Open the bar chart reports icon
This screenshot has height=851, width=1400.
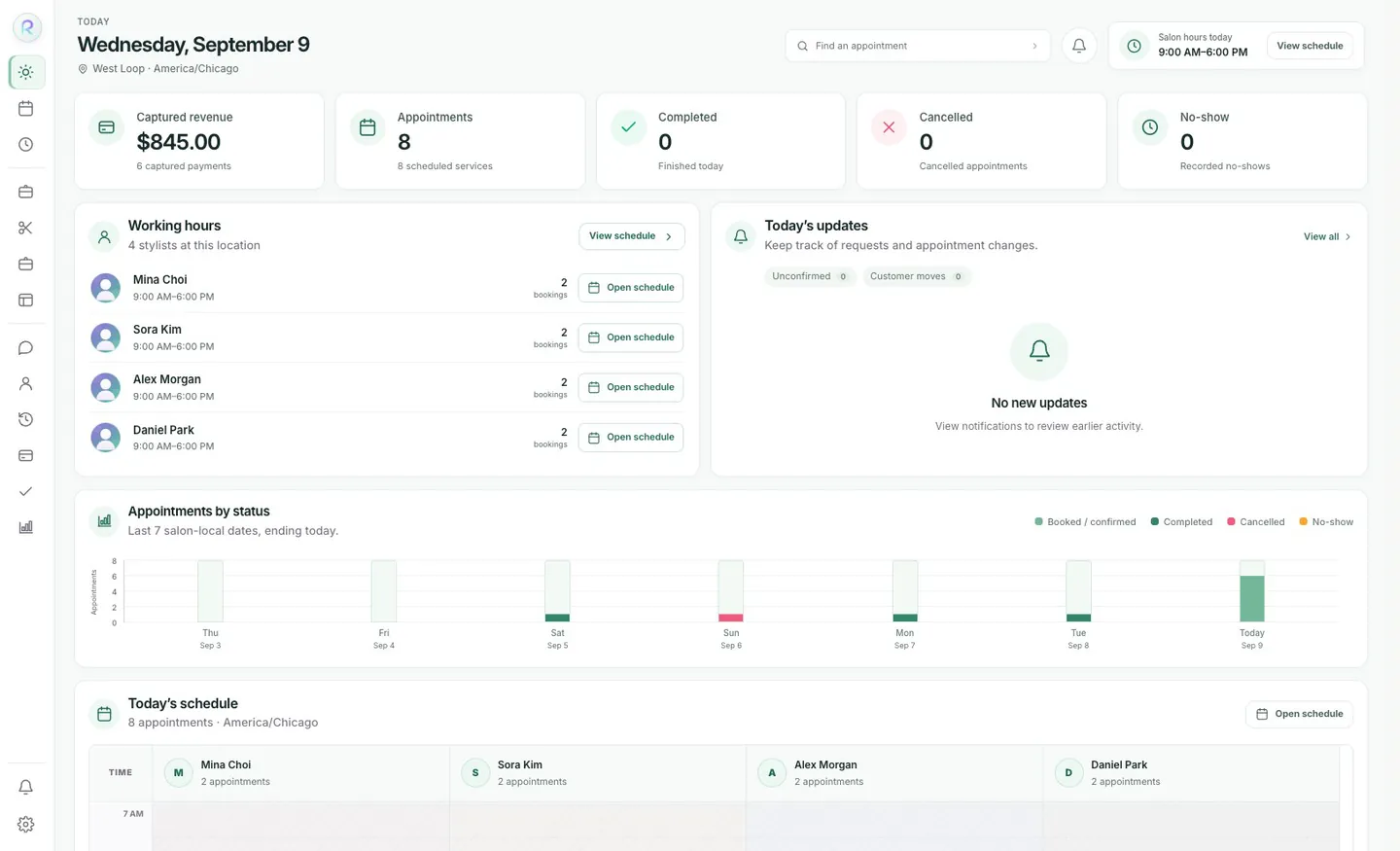pos(26,527)
